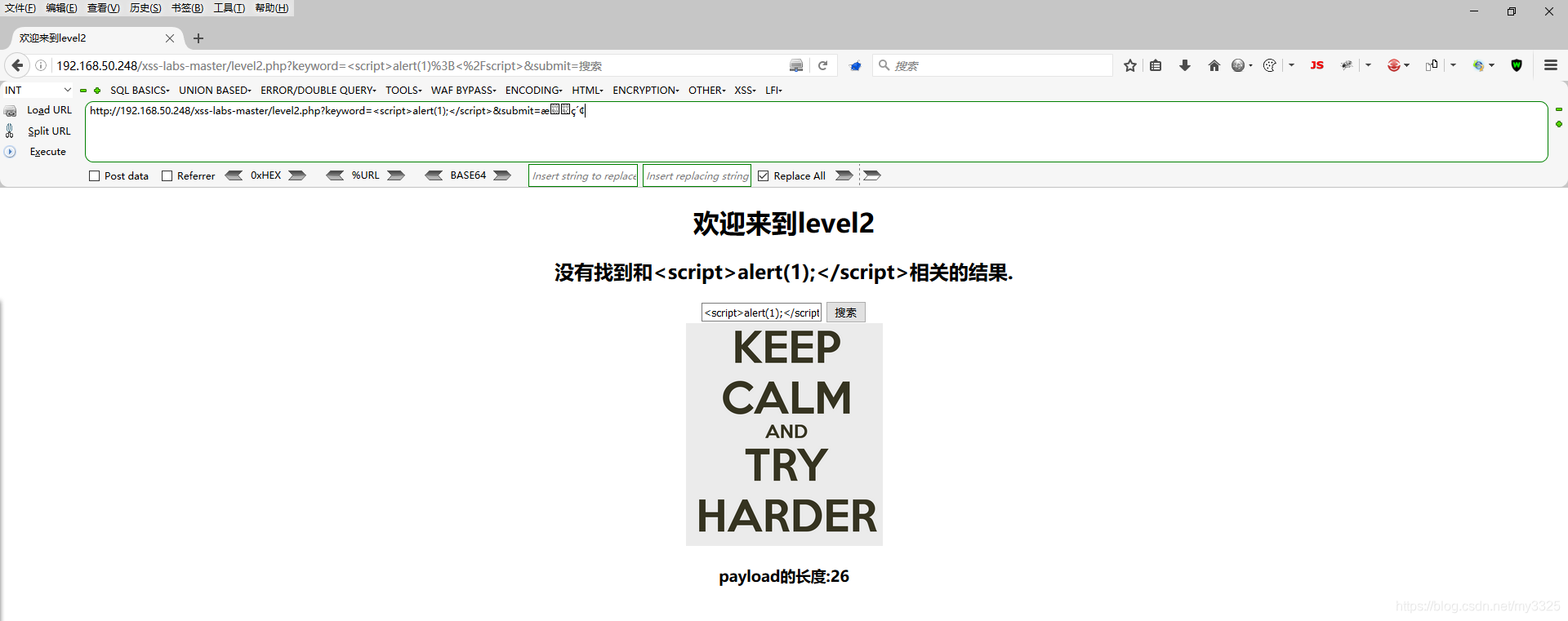Click the small grey bug-like toolbar icon
The width and height of the screenshot is (1568, 621).
point(1347,65)
